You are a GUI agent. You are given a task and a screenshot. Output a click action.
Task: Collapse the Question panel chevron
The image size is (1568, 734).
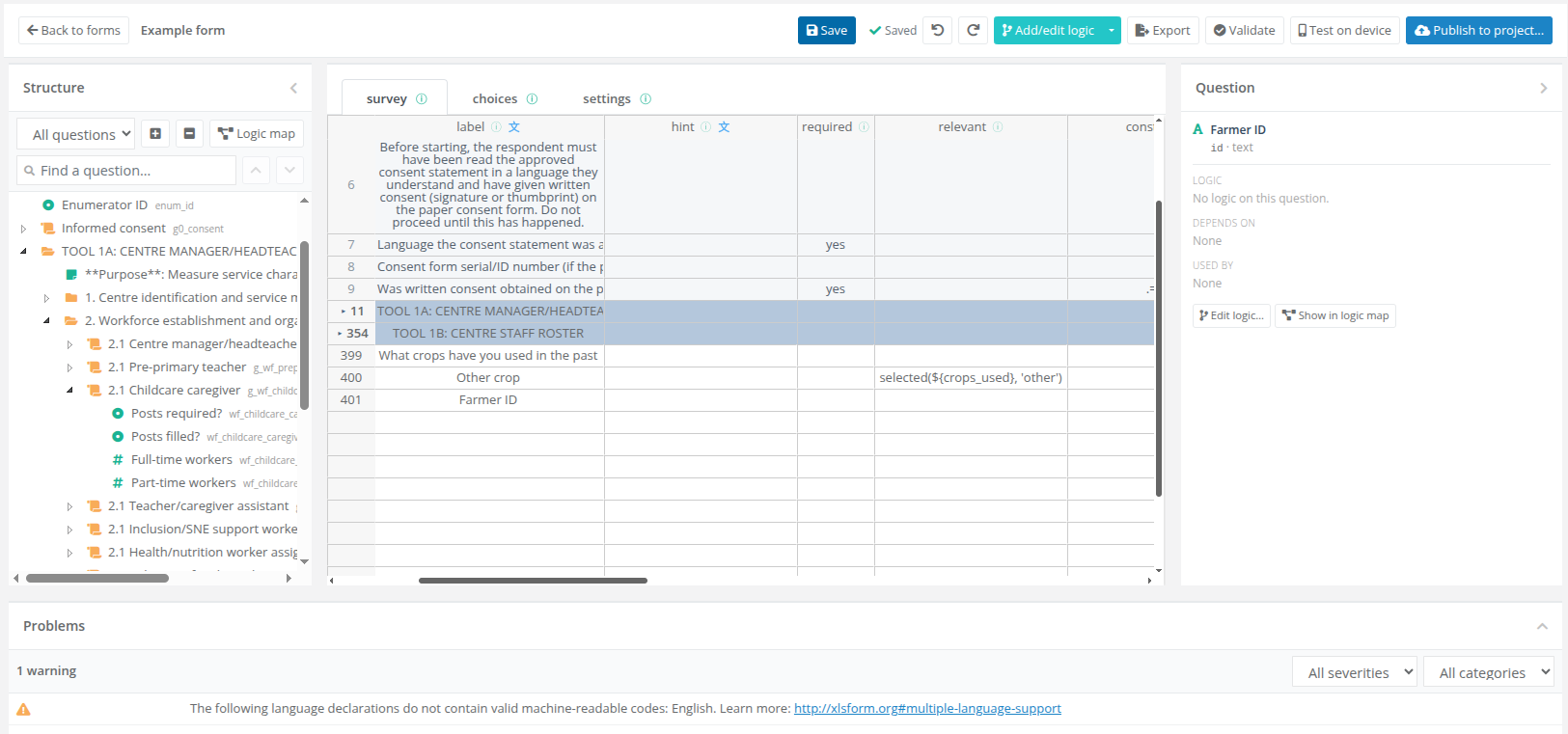point(1543,88)
